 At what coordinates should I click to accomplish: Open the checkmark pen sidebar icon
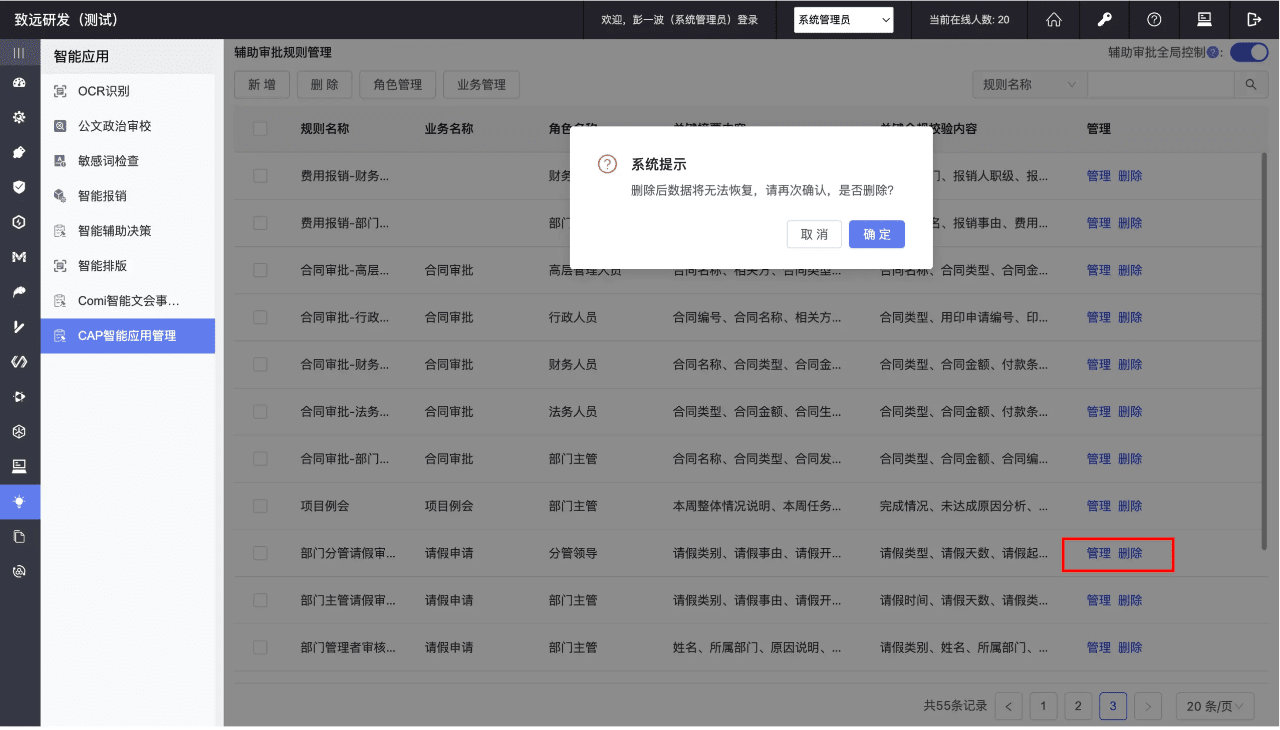point(19,327)
